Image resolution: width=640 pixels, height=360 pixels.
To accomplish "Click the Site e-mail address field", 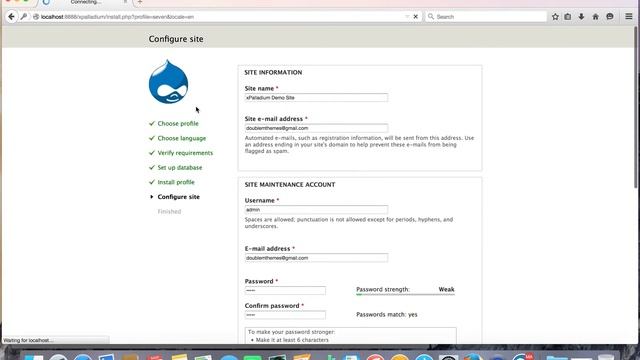I will (316, 128).
